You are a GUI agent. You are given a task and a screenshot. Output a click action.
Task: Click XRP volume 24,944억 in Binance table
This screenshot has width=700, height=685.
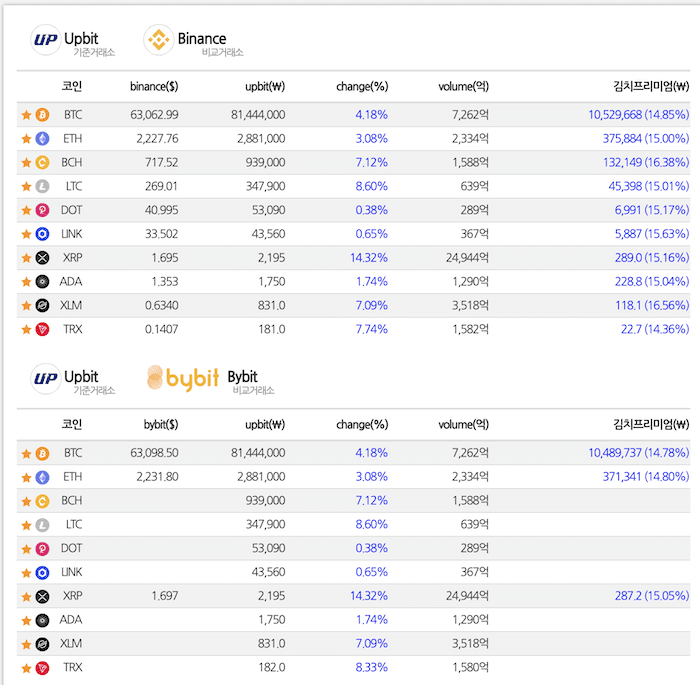point(467,258)
